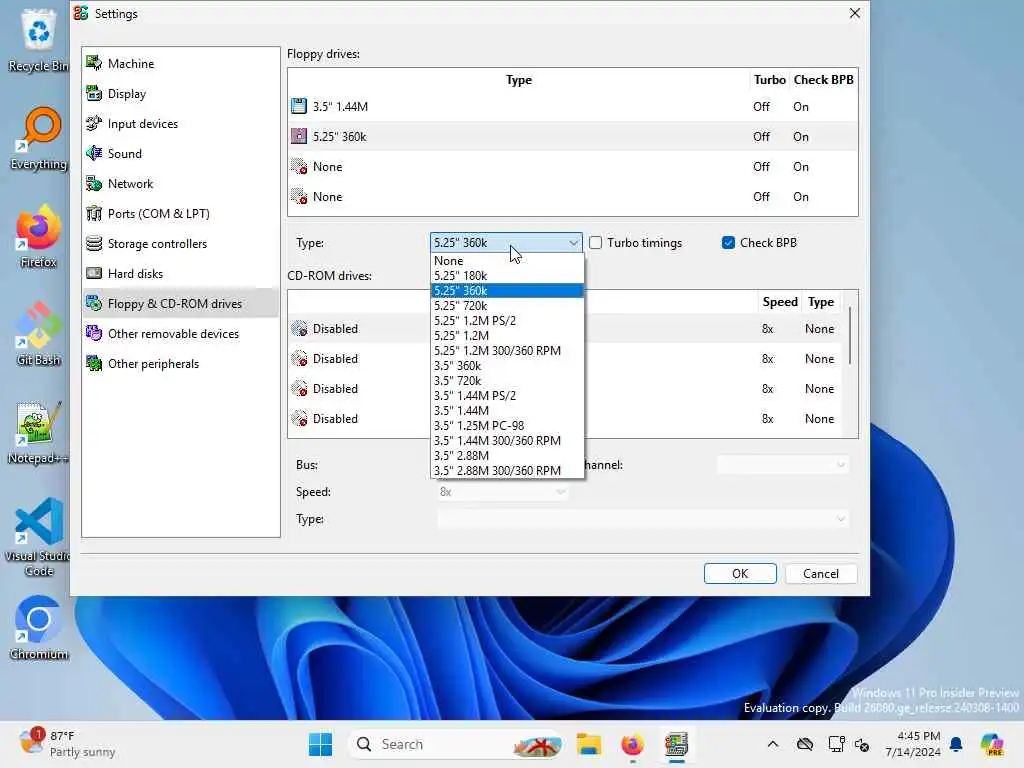Select the Ports (COM & LPT) icon
The image size is (1024, 768).
coord(94,214)
